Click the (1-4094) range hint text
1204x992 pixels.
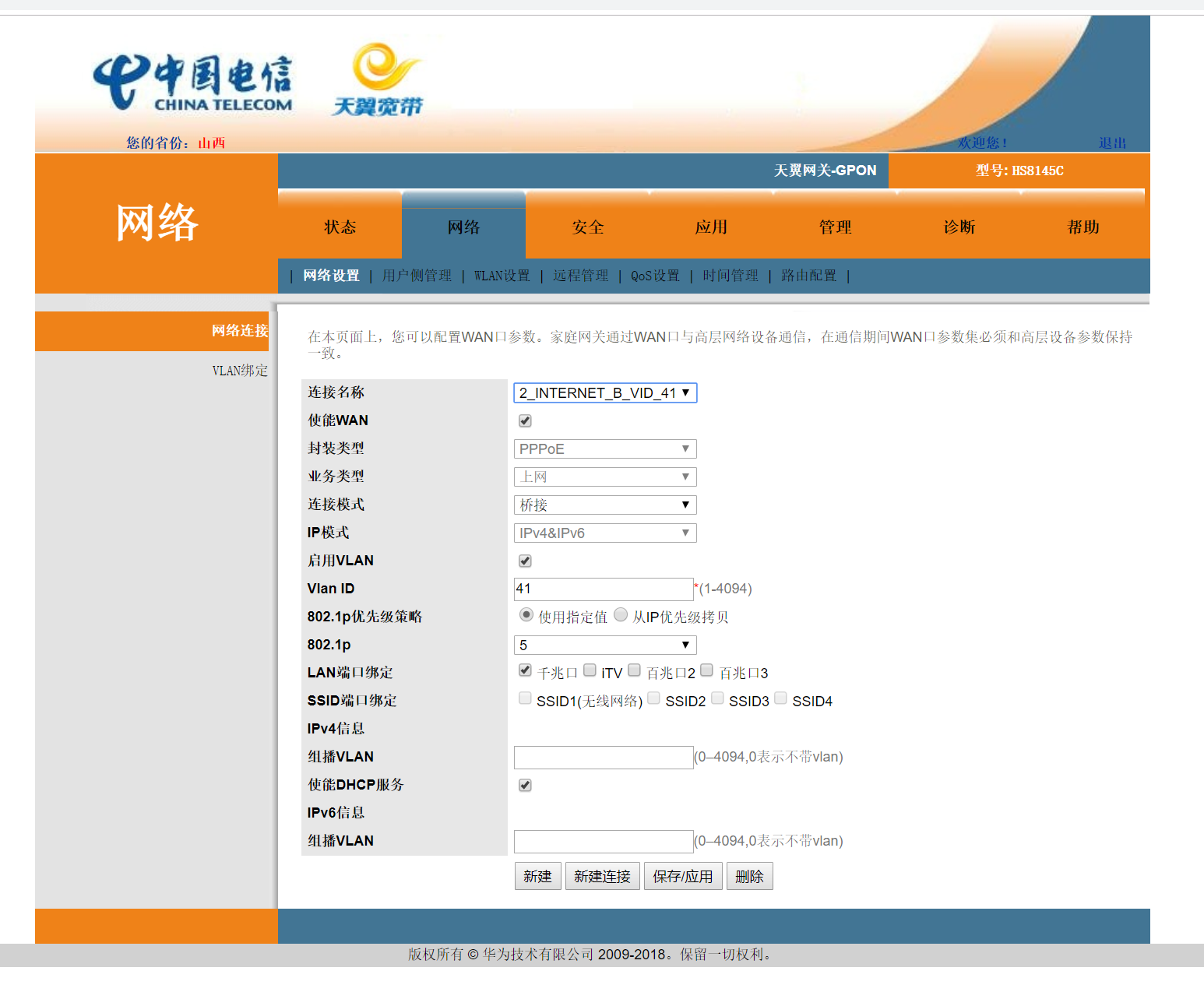coord(725,589)
